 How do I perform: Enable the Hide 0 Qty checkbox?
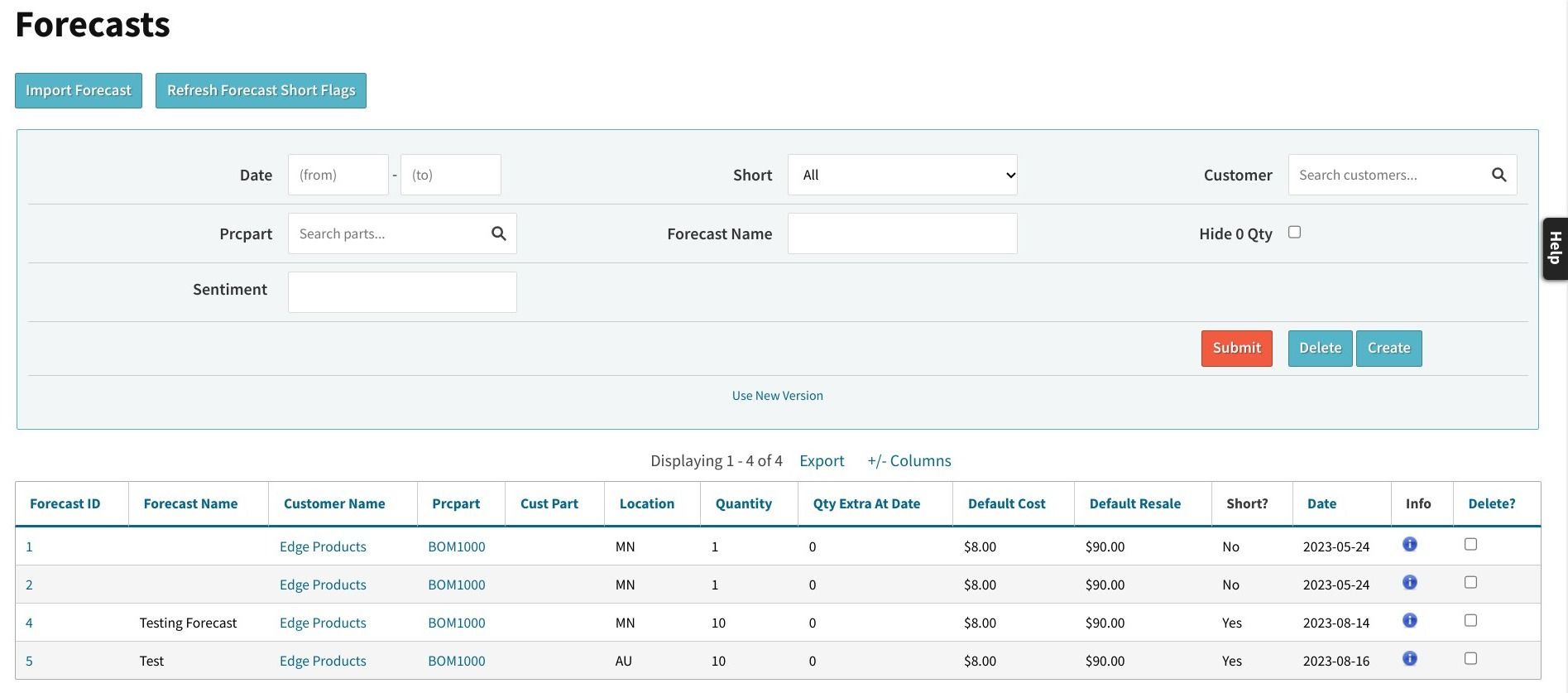point(1294,233)
